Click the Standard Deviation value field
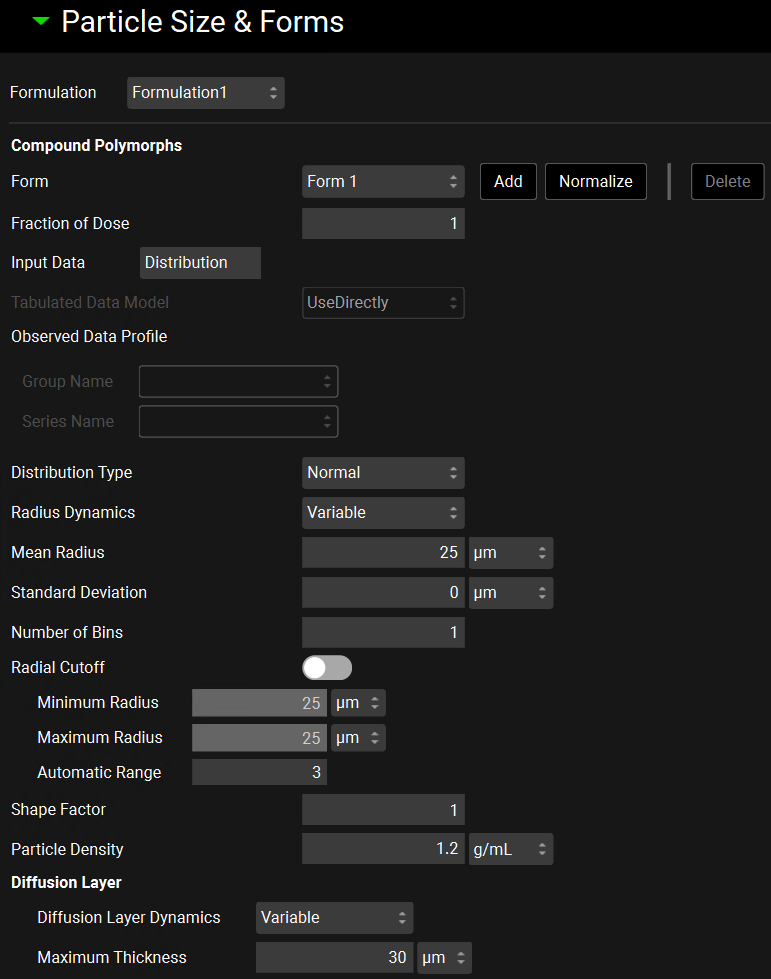Viewport: 771px width, 979px height. [383, 593]
